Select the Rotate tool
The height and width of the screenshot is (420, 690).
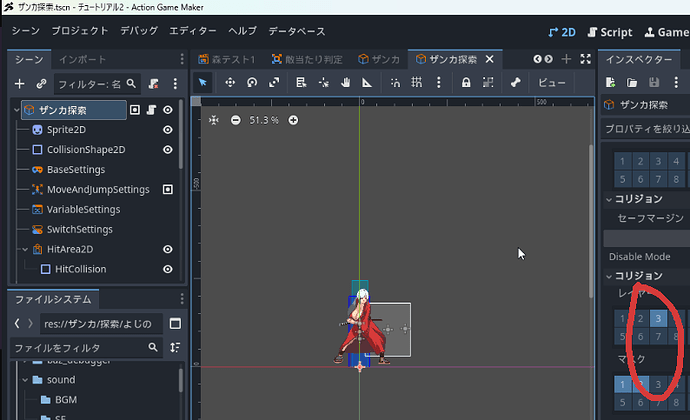pyautogui.click(x=252, y=82)
